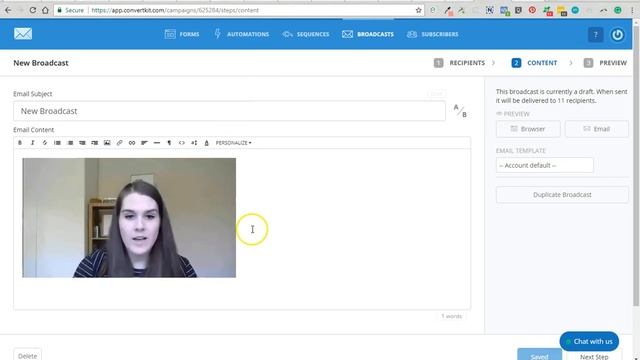
Task: Open the text color tool
Action: point(207,143)
